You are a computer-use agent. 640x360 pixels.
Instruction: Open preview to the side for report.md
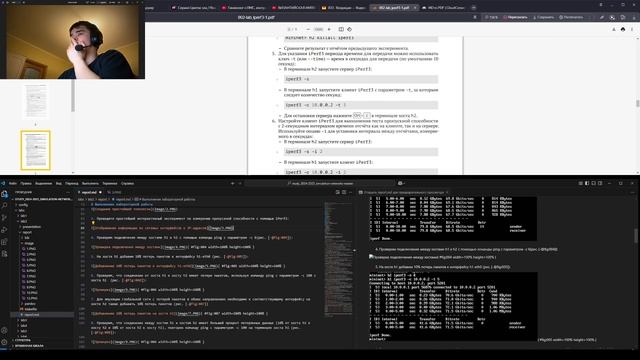[x=338, y=192]
